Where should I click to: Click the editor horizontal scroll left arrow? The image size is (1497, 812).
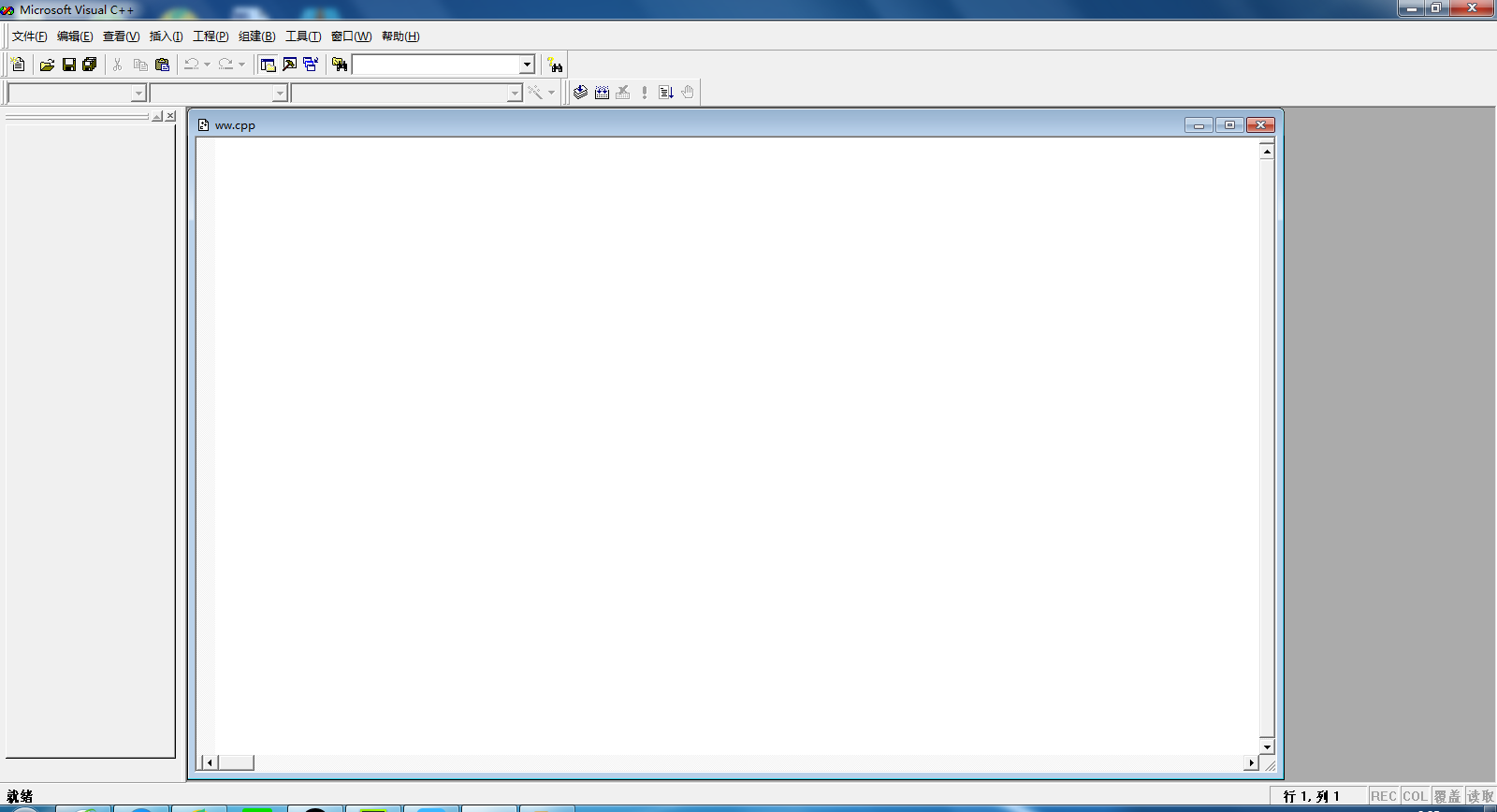210,762
